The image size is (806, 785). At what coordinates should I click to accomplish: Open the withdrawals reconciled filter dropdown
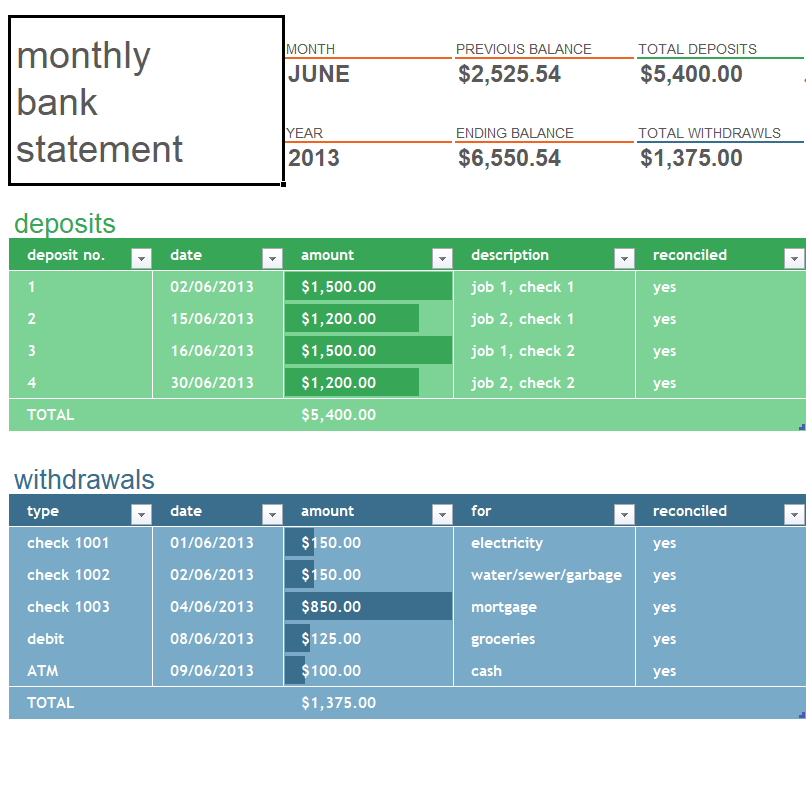pos(794,515)
